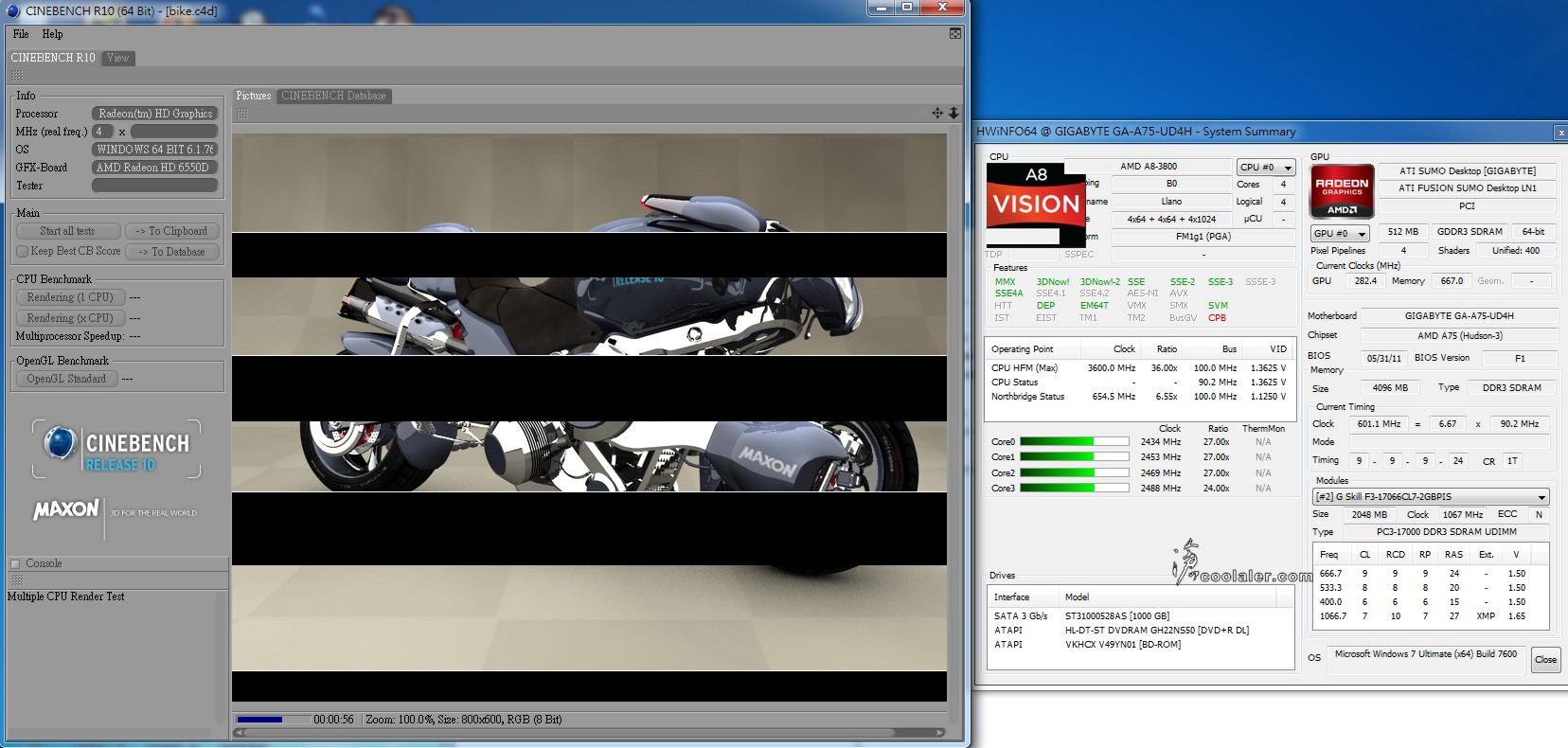Click the Radeon Graphics AMD logo
The width and height of the screenshot is (1568, 748).
pos(1342,190)
